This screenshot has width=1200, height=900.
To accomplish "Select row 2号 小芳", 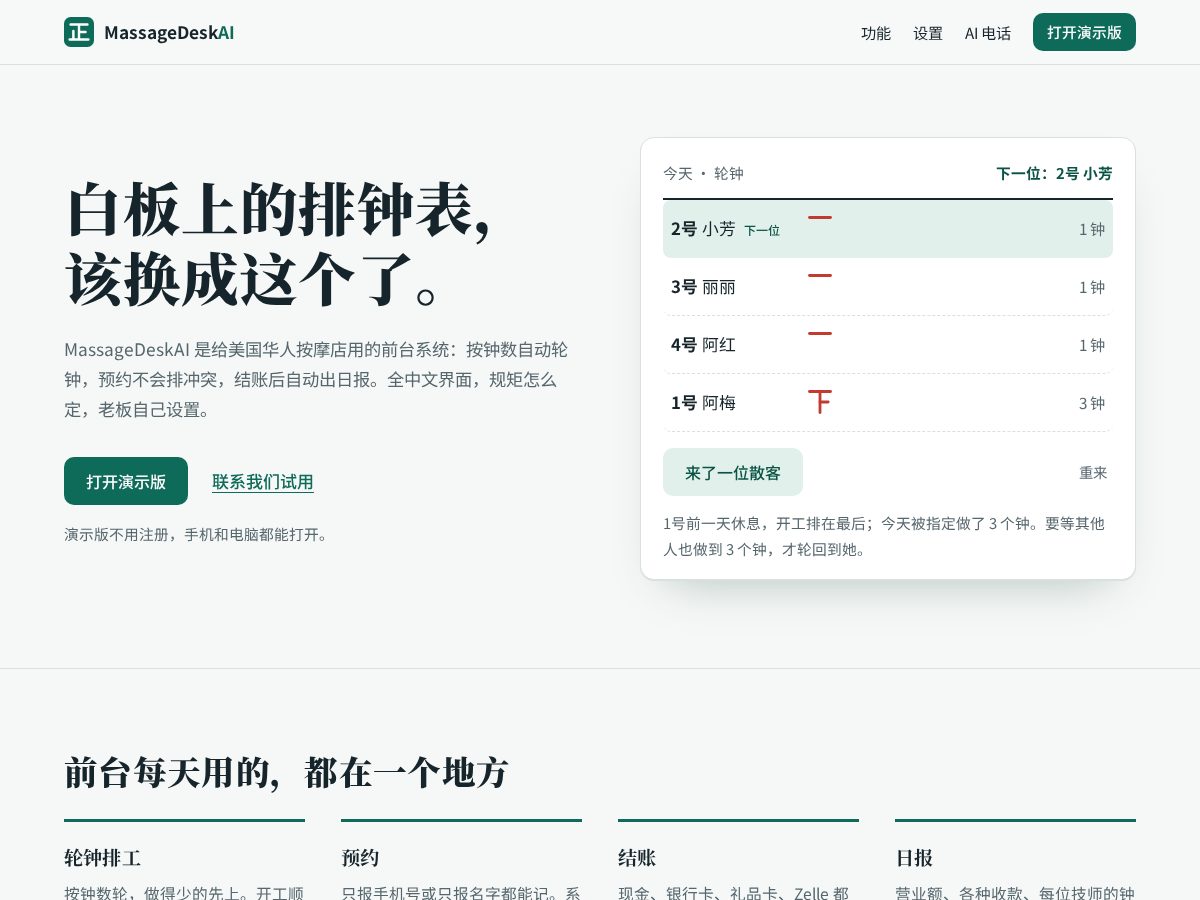I will coord(888,229).
